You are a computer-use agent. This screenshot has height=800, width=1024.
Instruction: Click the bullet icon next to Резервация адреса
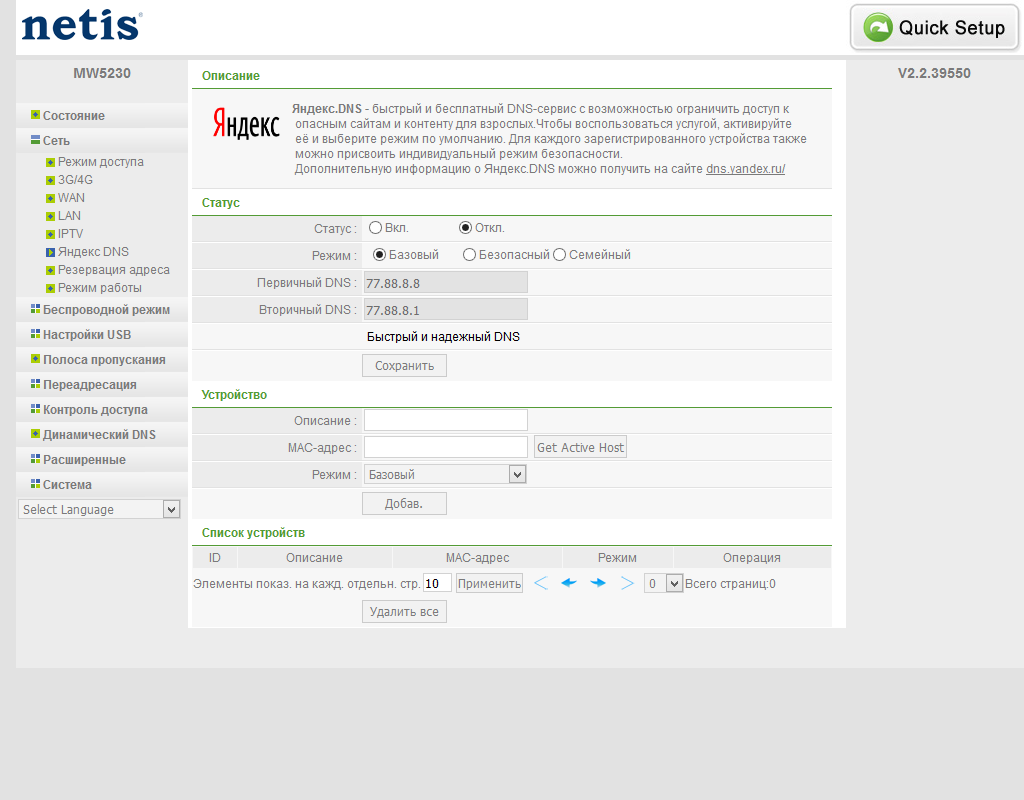(x=50, y=270)
